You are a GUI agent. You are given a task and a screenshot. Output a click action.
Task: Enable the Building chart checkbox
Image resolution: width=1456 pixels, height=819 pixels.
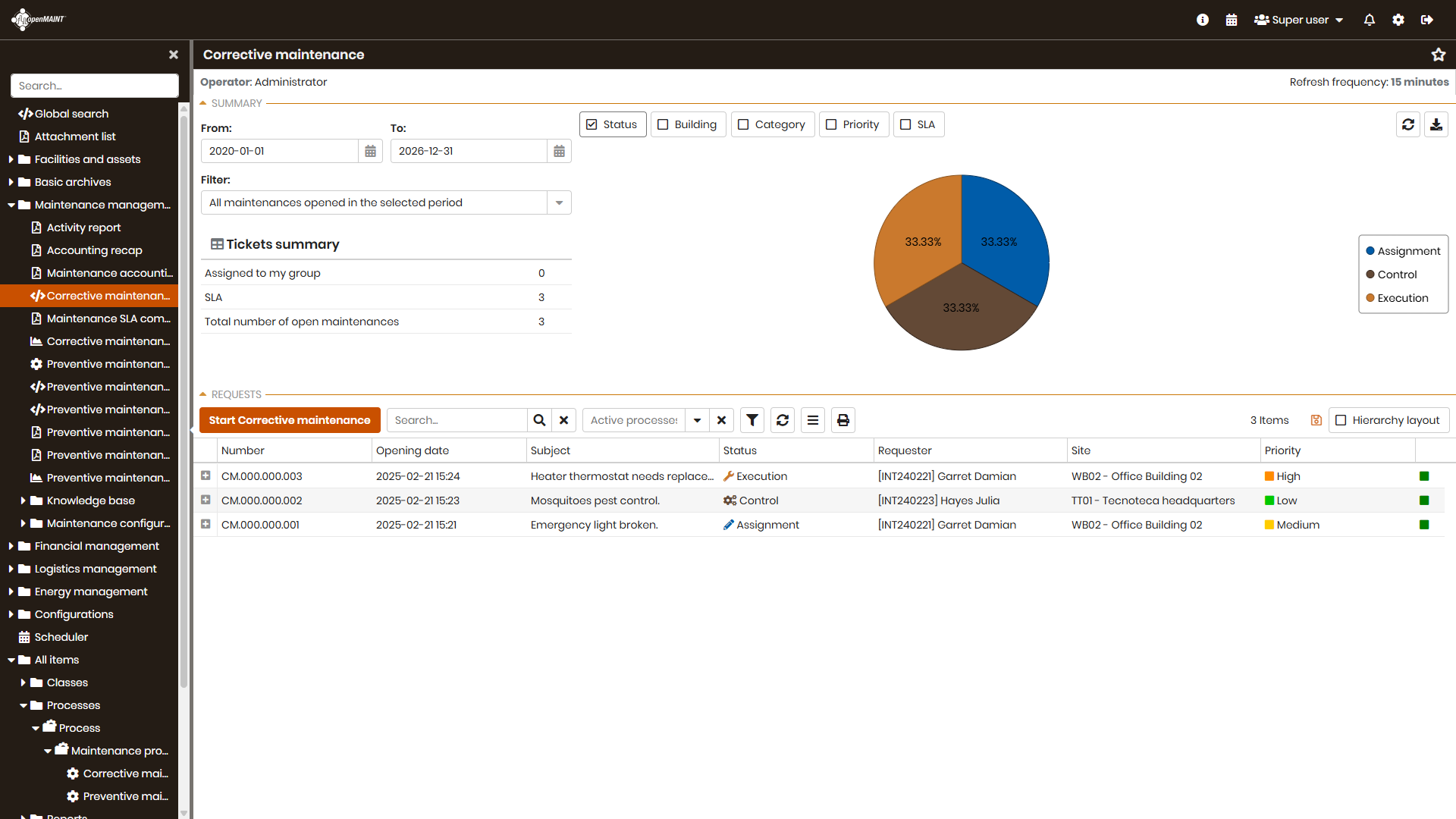tap(663, 124)
